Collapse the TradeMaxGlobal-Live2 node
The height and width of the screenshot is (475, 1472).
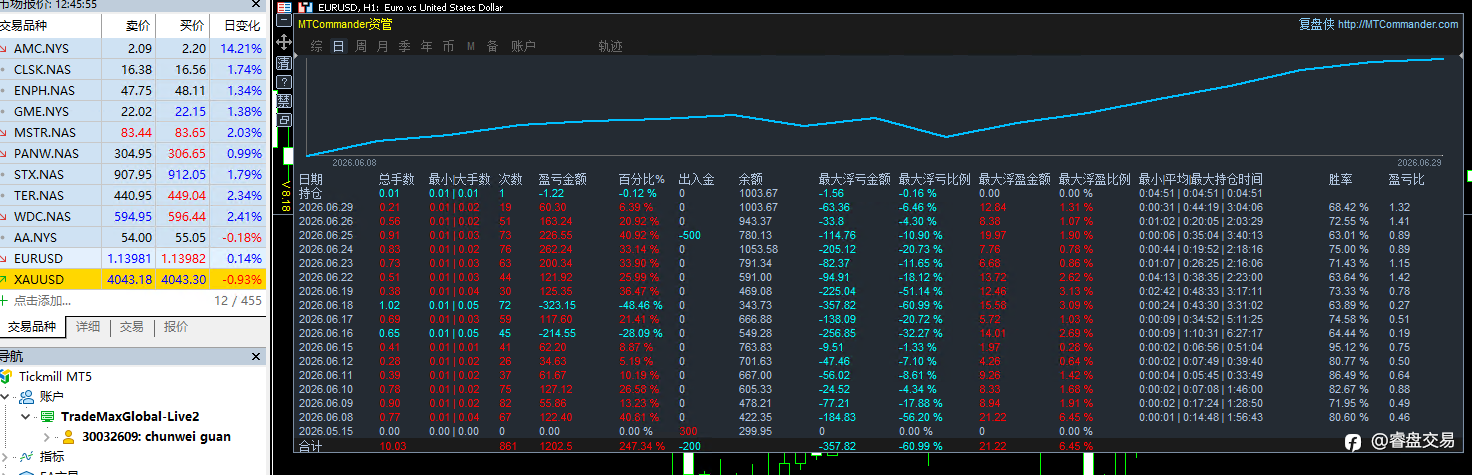point(27,416)
